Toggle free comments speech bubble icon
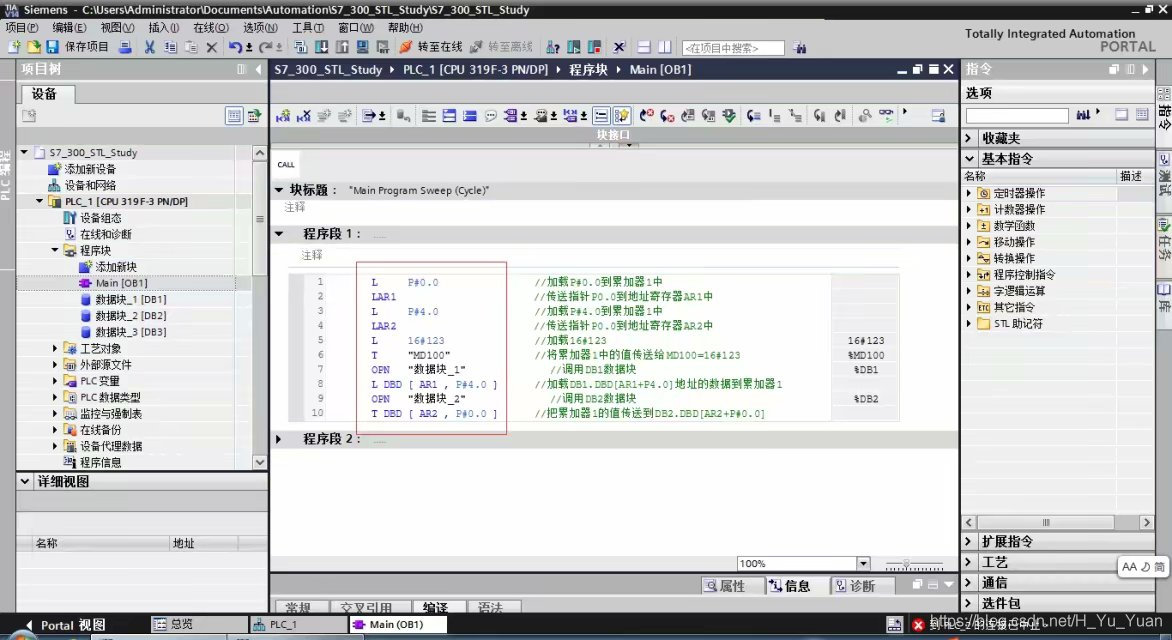1172x640 pixels. click(x=491, y=116)
